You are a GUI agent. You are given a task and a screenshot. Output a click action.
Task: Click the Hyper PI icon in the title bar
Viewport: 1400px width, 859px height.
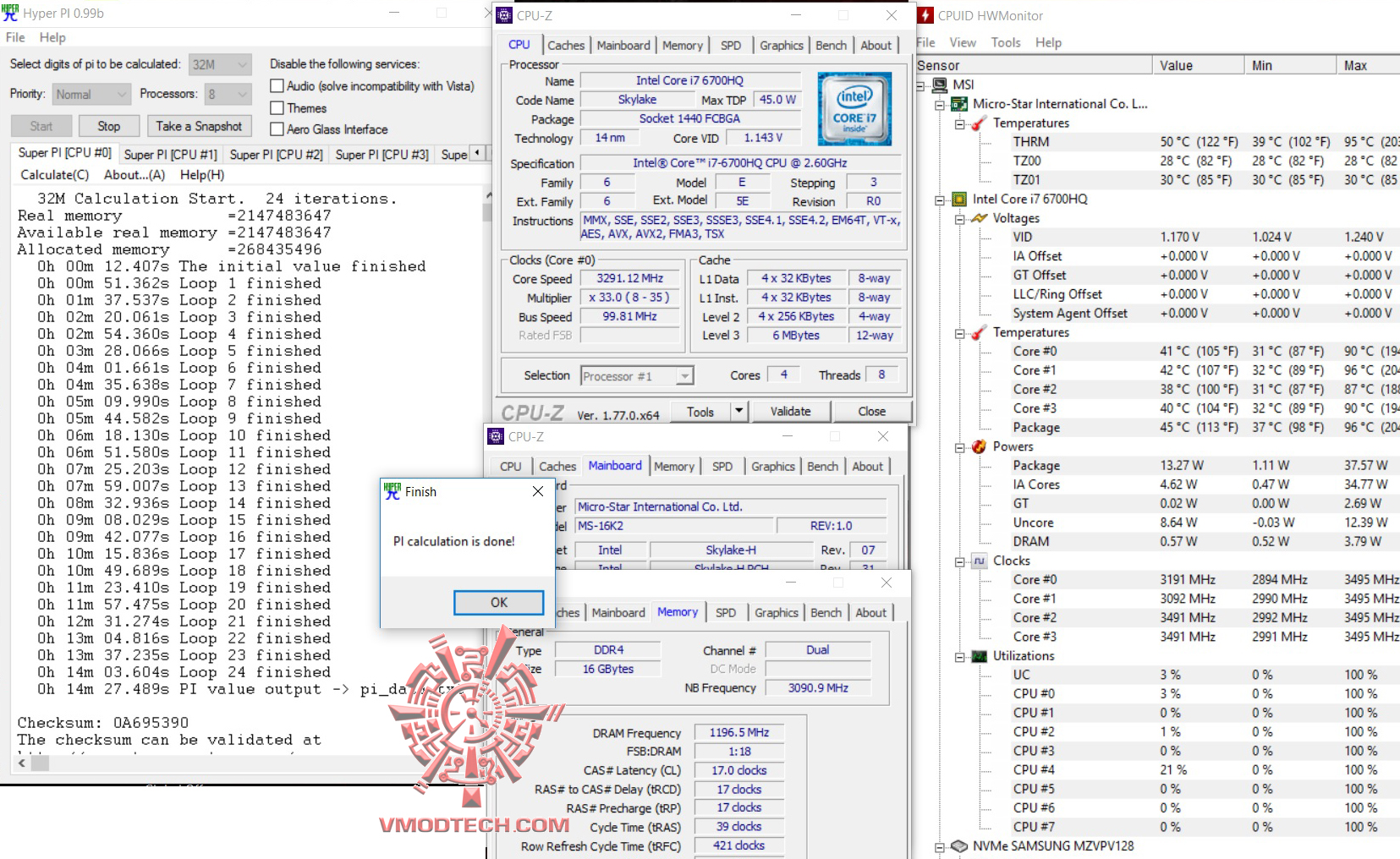10,13
